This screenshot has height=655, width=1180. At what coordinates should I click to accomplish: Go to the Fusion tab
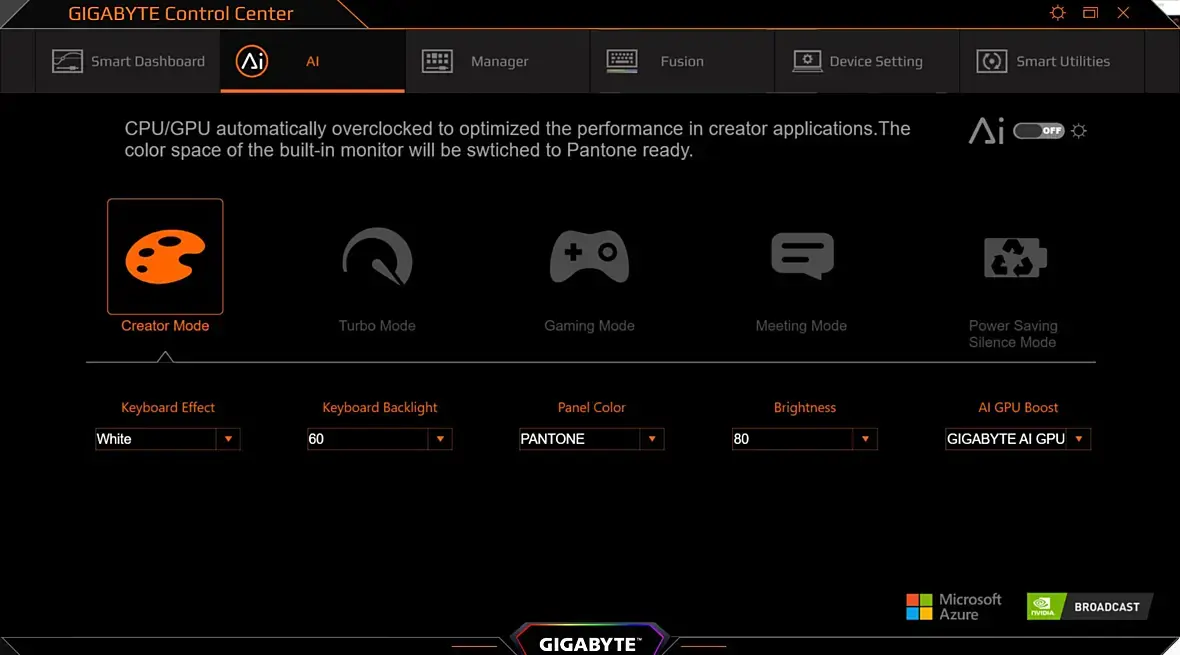pos(682,62)
